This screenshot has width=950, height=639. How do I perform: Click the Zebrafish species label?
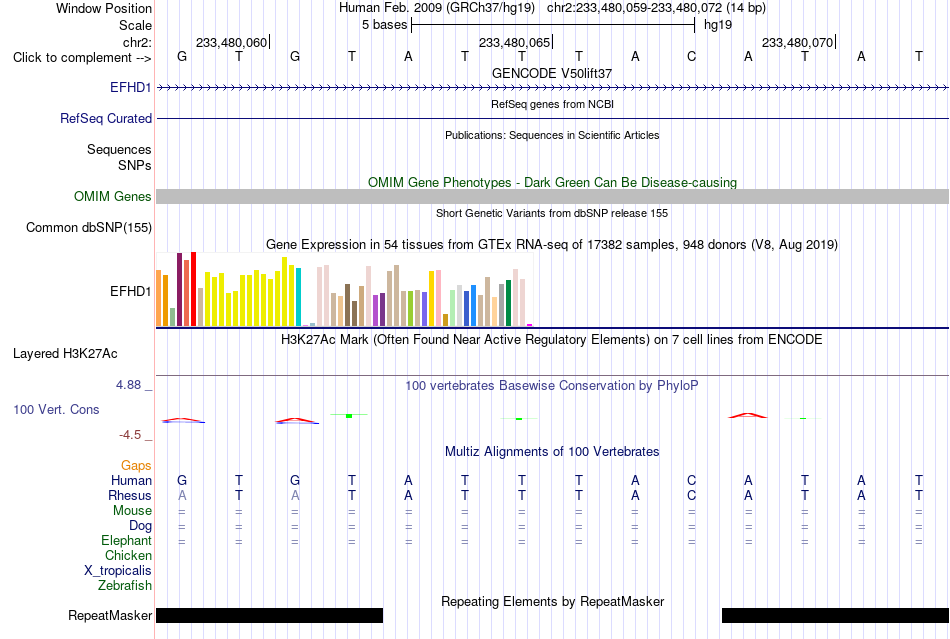[125, 586]
